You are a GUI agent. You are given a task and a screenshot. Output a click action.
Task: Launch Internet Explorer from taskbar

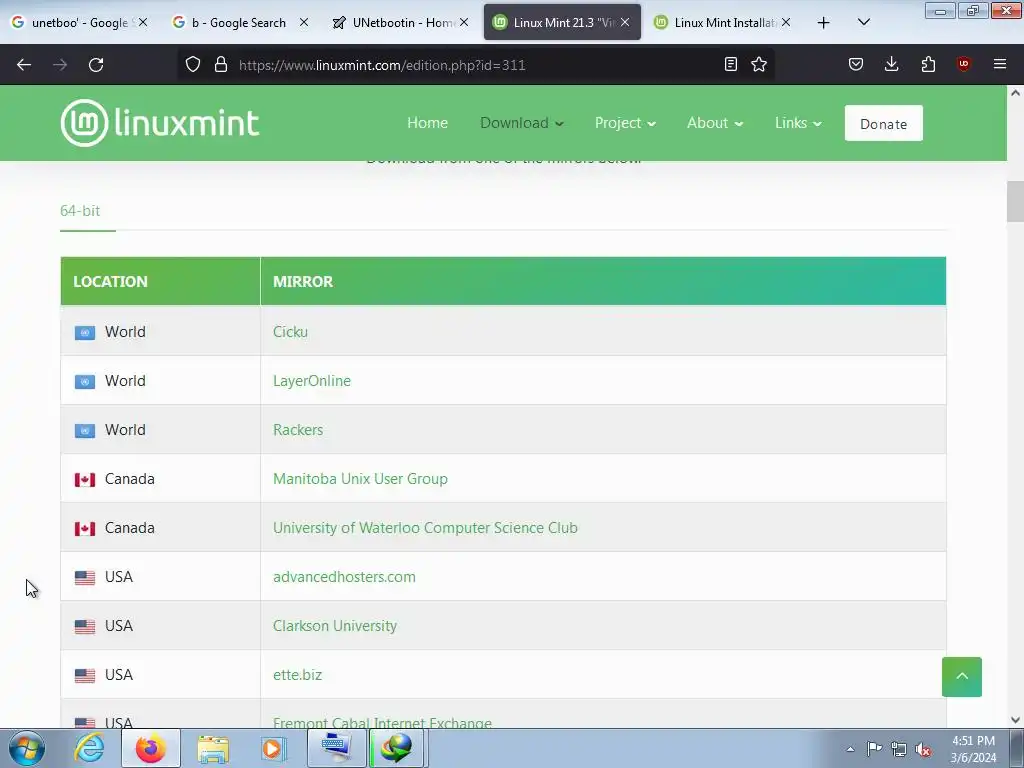coord(89,748)
